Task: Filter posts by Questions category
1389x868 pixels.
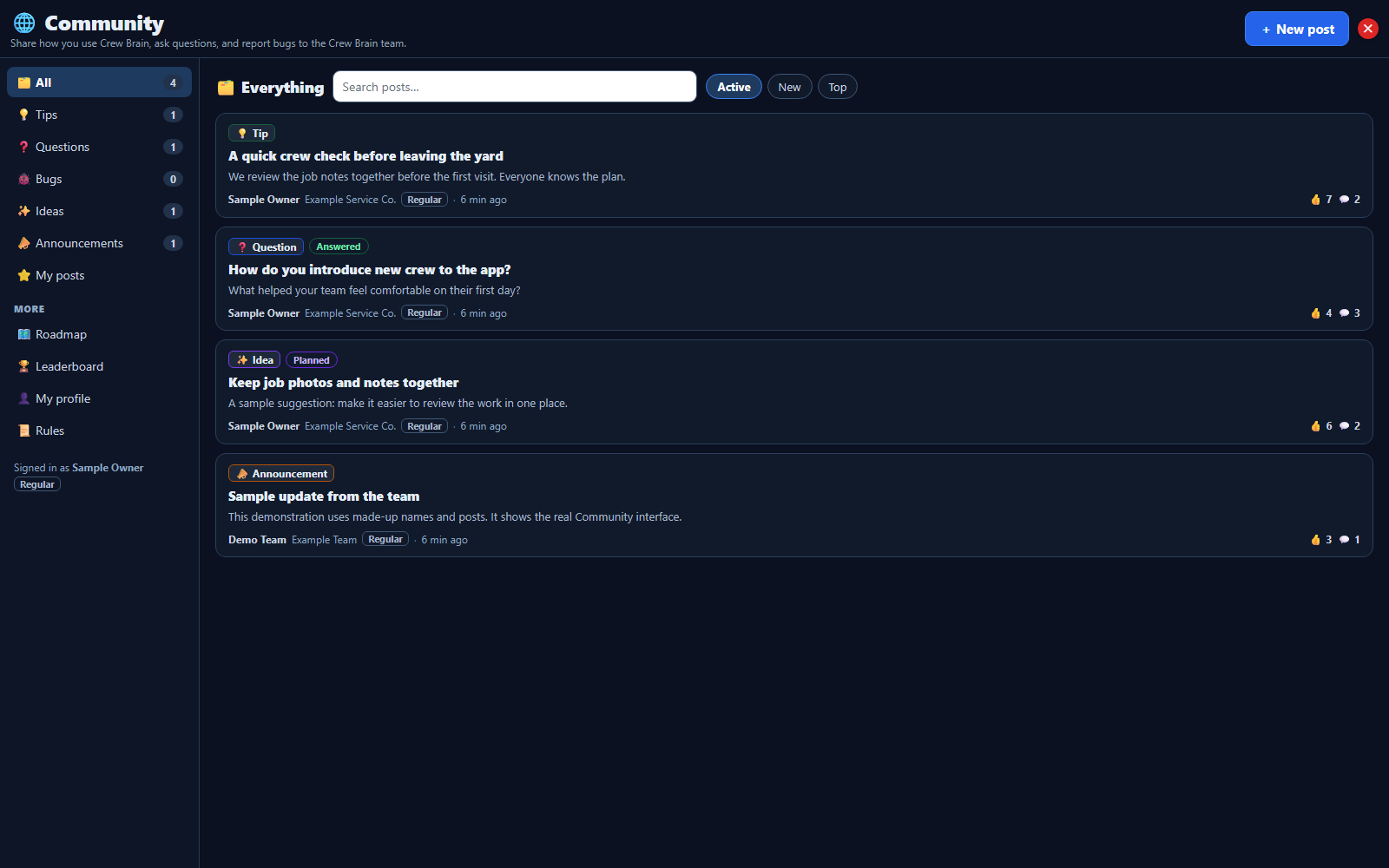Action: 99,147
